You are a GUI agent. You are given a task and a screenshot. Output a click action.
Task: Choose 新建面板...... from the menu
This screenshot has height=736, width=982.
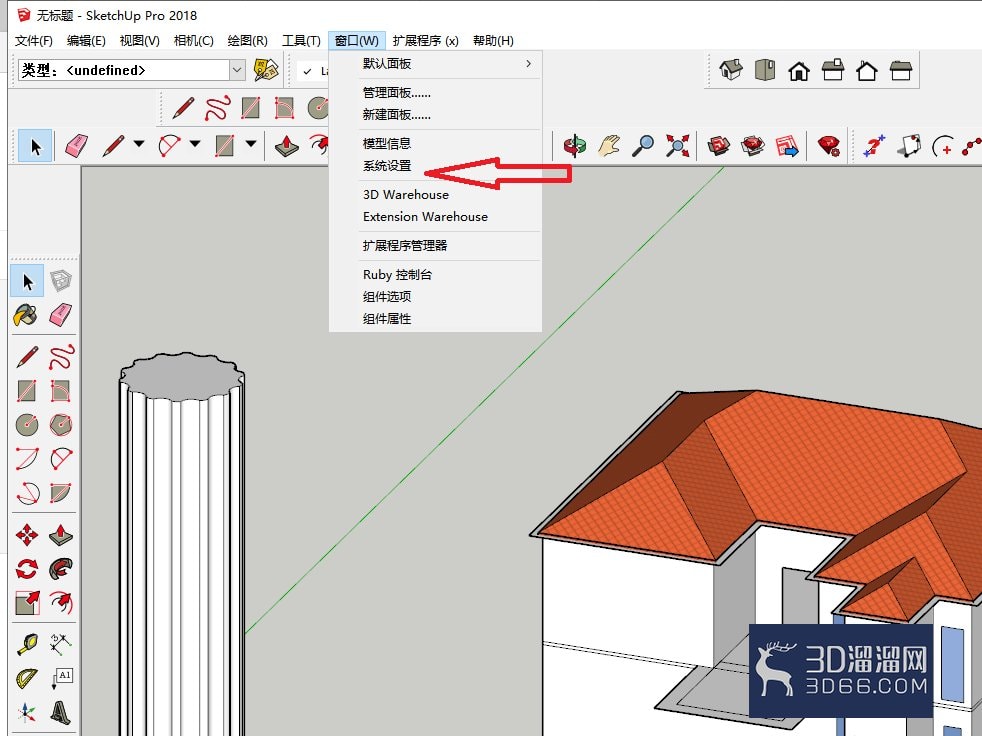[x=396, y=115]
